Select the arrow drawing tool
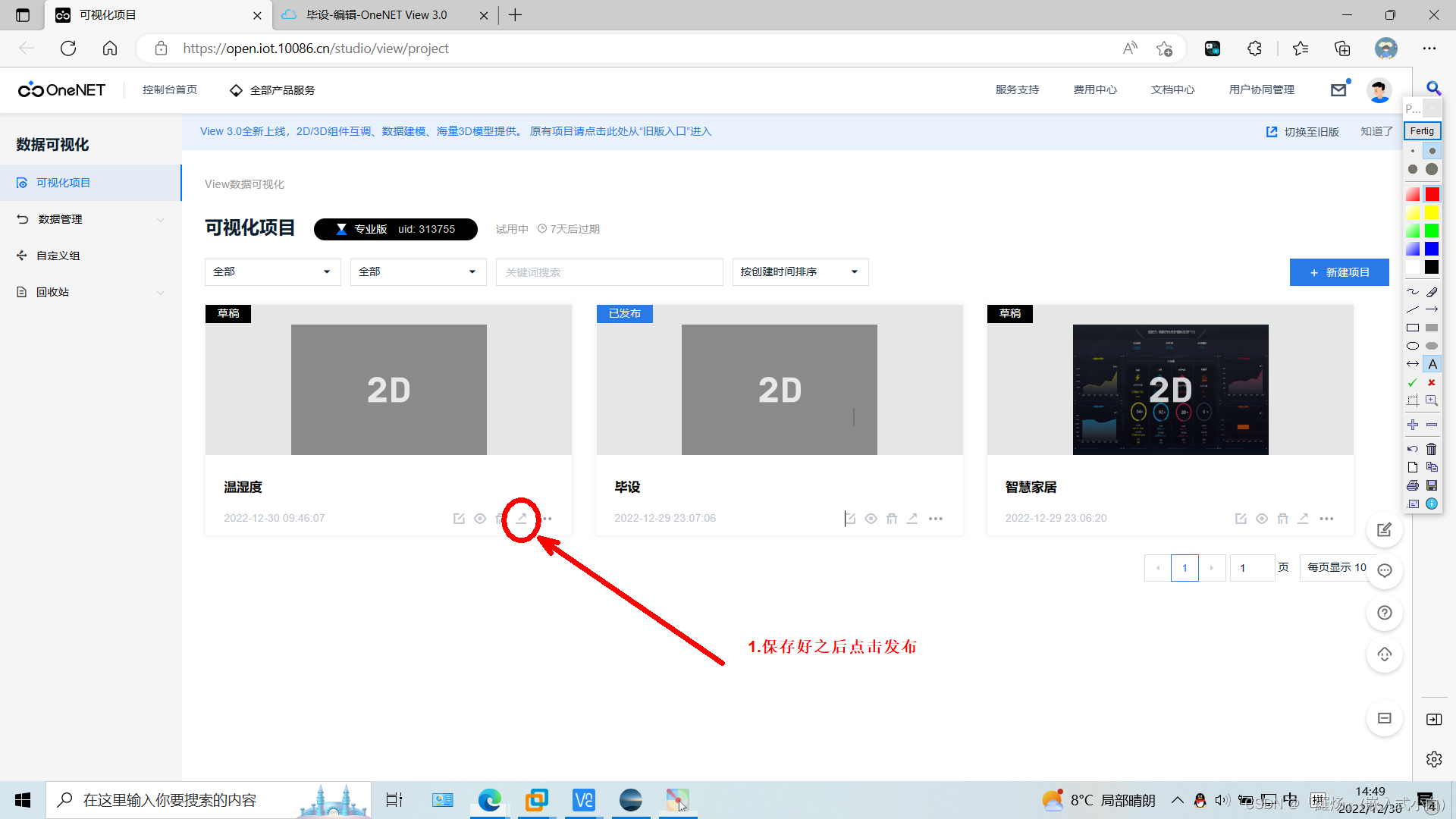1456x819 pixels. click(1432, 309)
